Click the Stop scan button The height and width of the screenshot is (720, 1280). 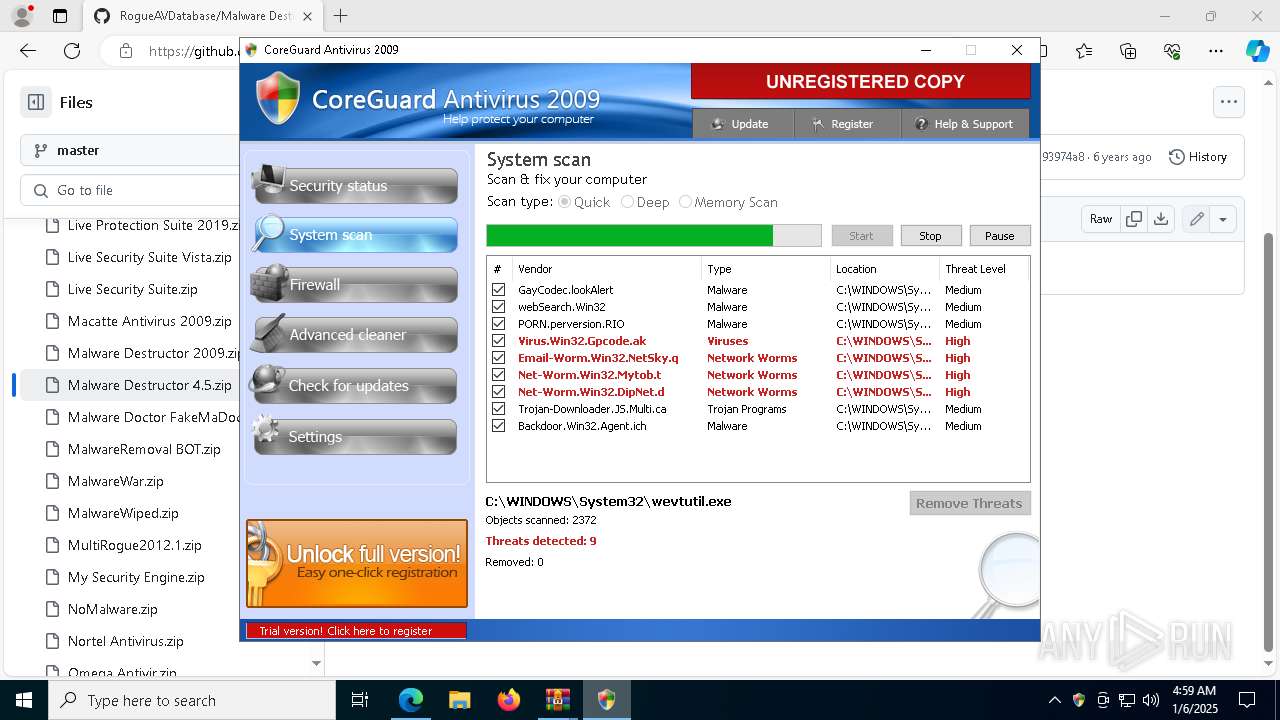(x=931, y=235)
